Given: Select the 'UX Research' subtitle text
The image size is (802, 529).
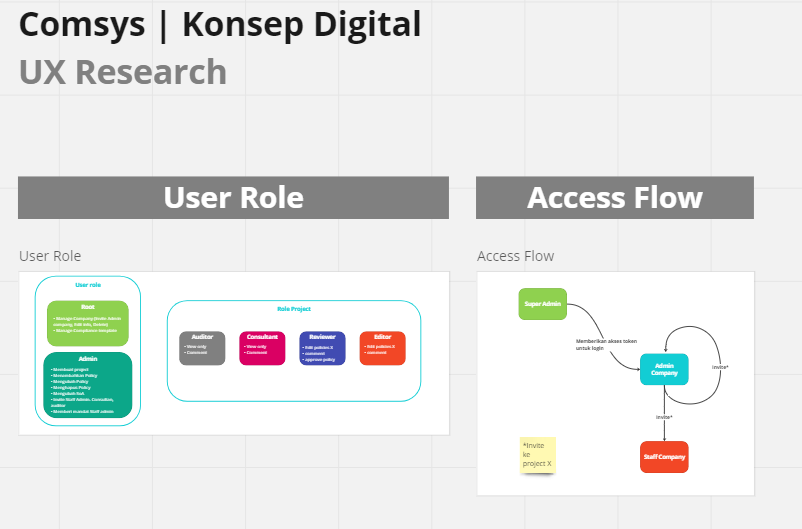Looking at the screenshot, I should tap(123, 72).
